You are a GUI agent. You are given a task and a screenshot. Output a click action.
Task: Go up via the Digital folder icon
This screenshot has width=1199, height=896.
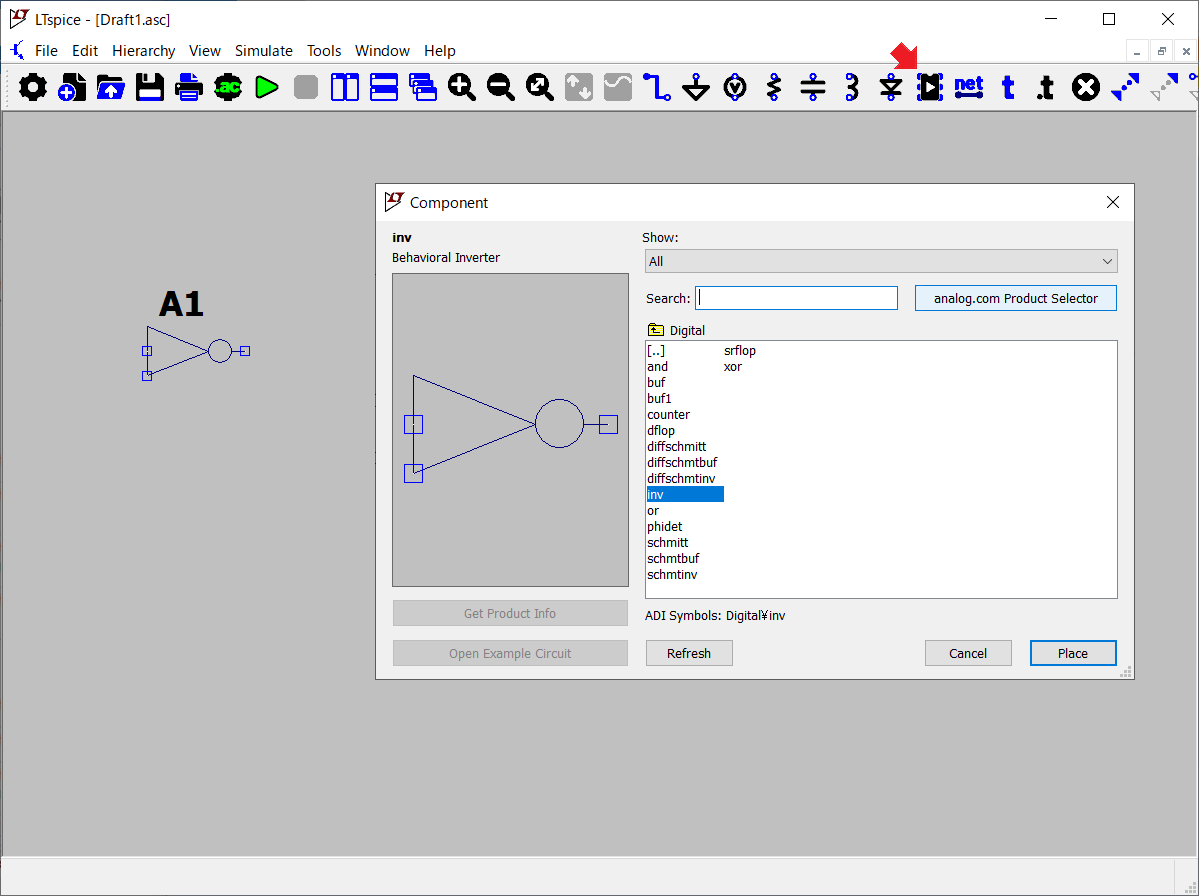(x=656, y=330)
